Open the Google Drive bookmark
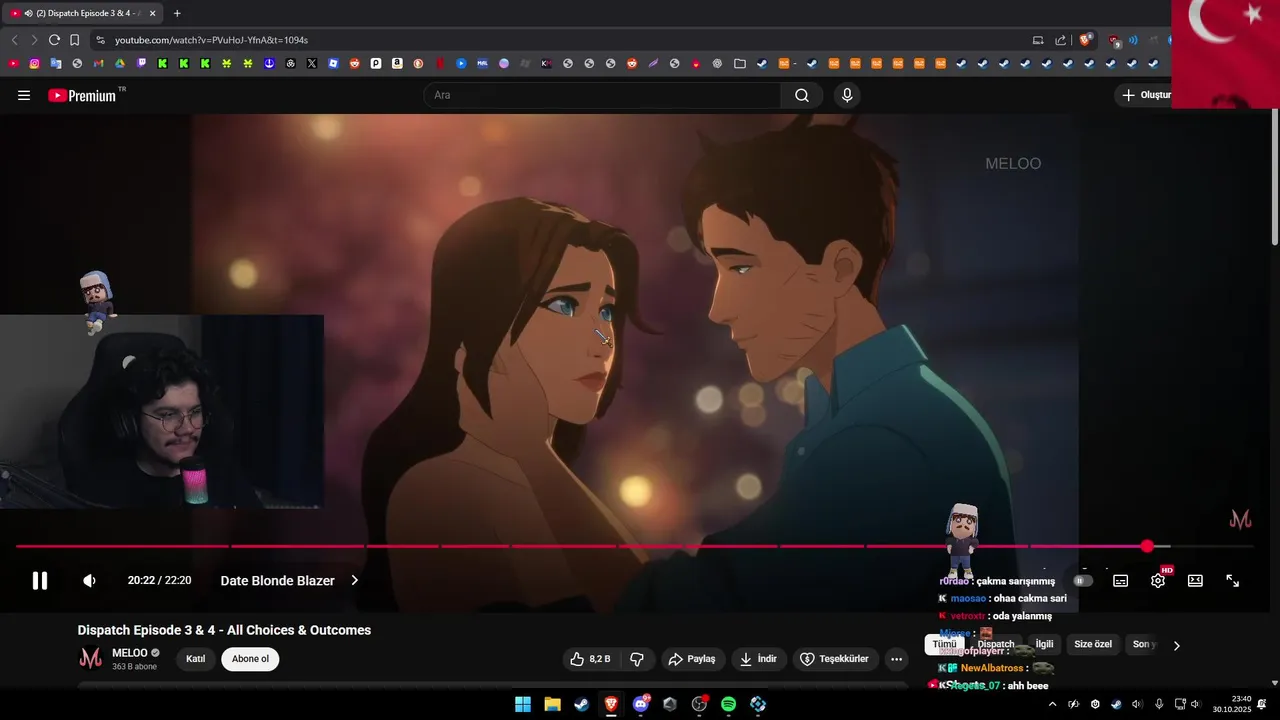Image resolution: width=1280 pixels, height=720 pixels. [x=120, y=63]
